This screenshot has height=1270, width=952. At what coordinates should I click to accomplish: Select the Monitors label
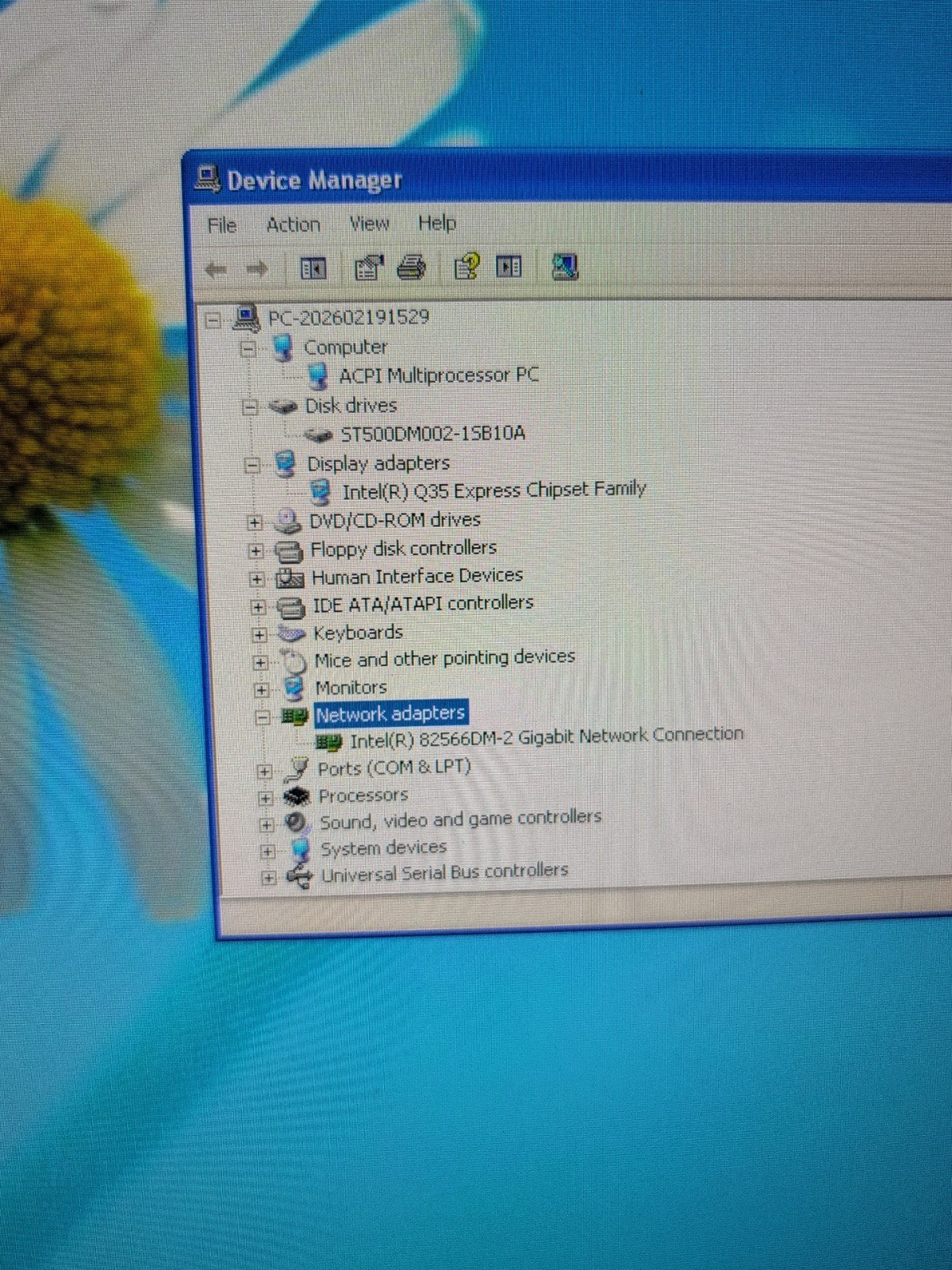(x=351, y=687)
